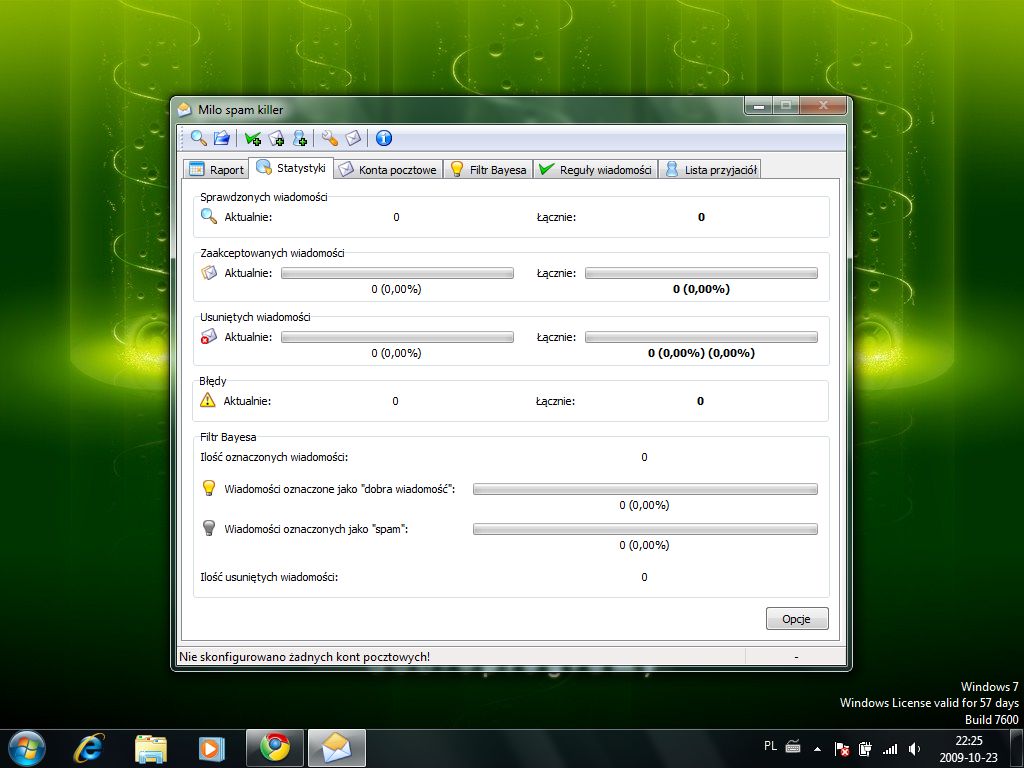Click the "Ilość oznaczonych wiadomości:" label
Viewport: 1024px width, 768px height.
click(274, 457)
